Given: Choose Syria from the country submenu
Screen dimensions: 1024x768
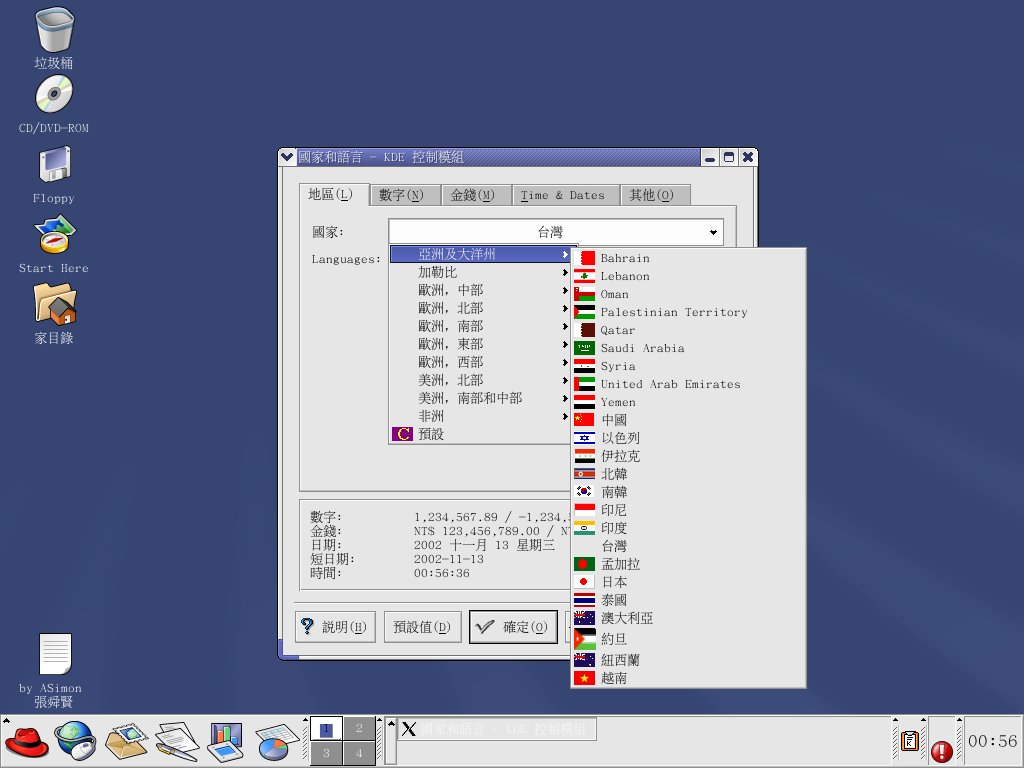Looking at the screenshot, I should point(688,366).
